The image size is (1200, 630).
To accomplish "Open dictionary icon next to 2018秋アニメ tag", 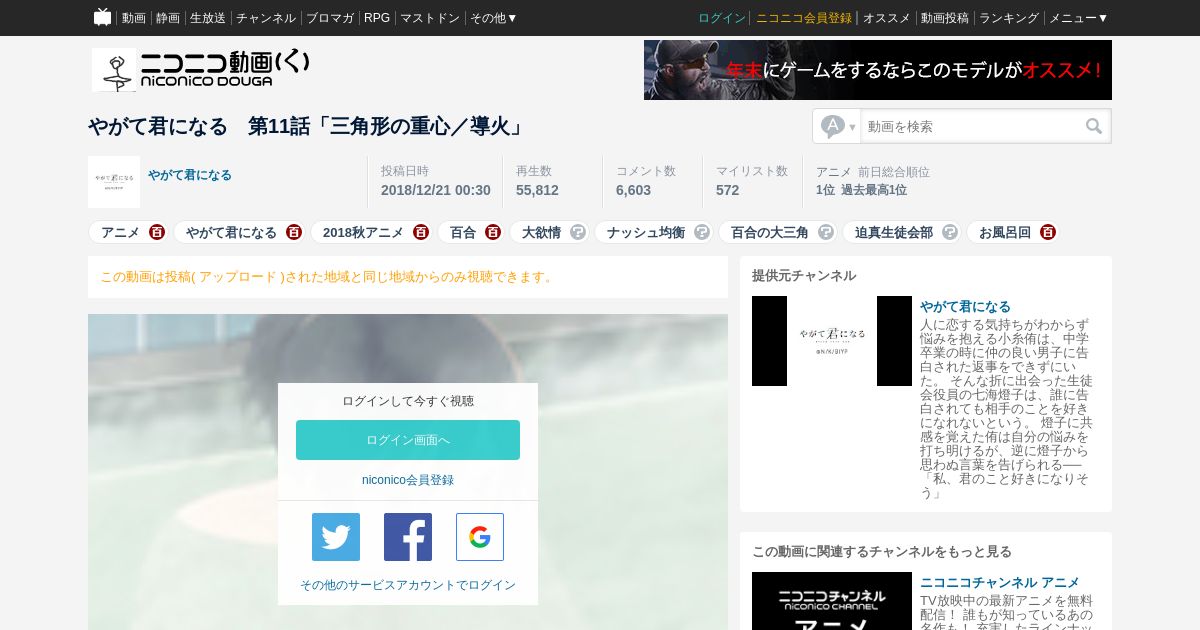I will pyautogui.click(x=421, y=232).
